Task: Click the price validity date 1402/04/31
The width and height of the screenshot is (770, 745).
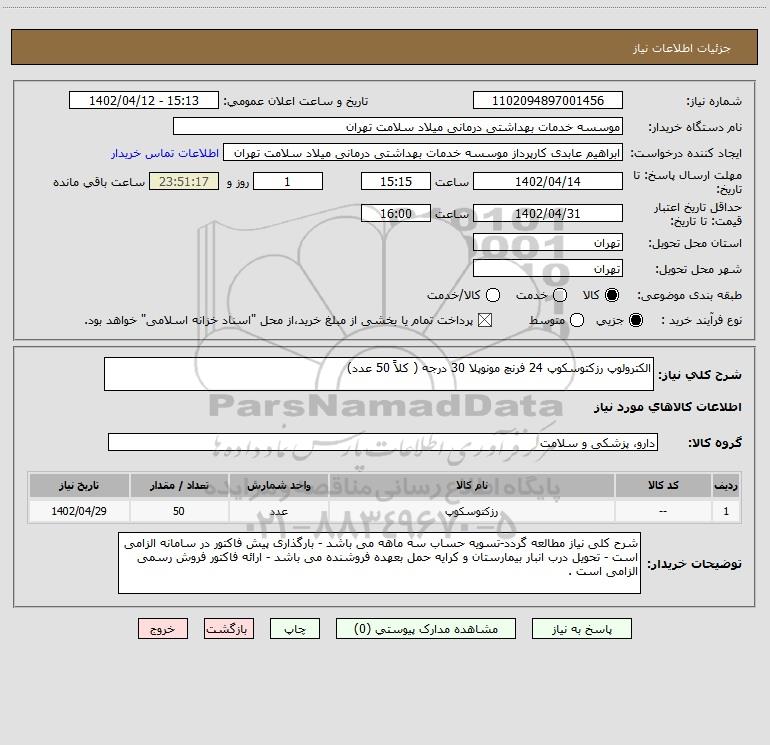Action: pyautogui.click(x=548, y=213)
